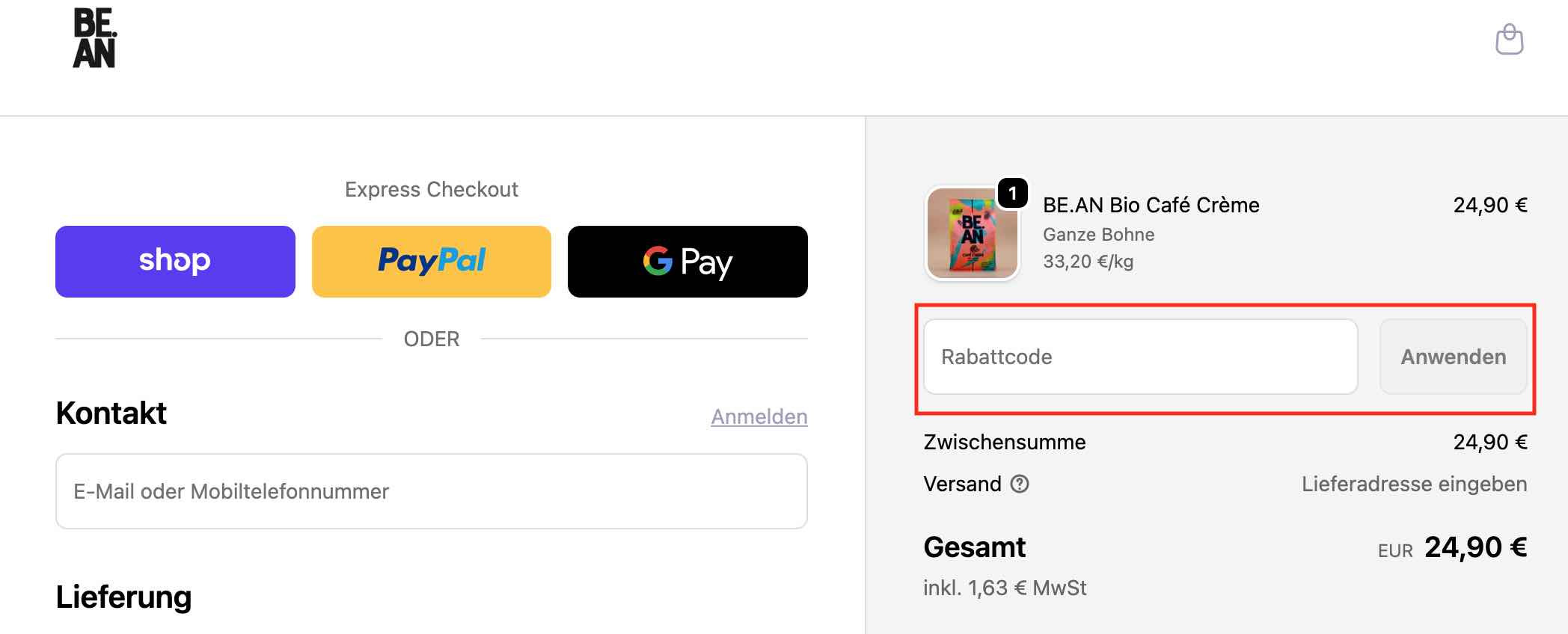Click the Kontakt section heading
This screenshot has width=1568, height=634.
(x=111, y=413)
